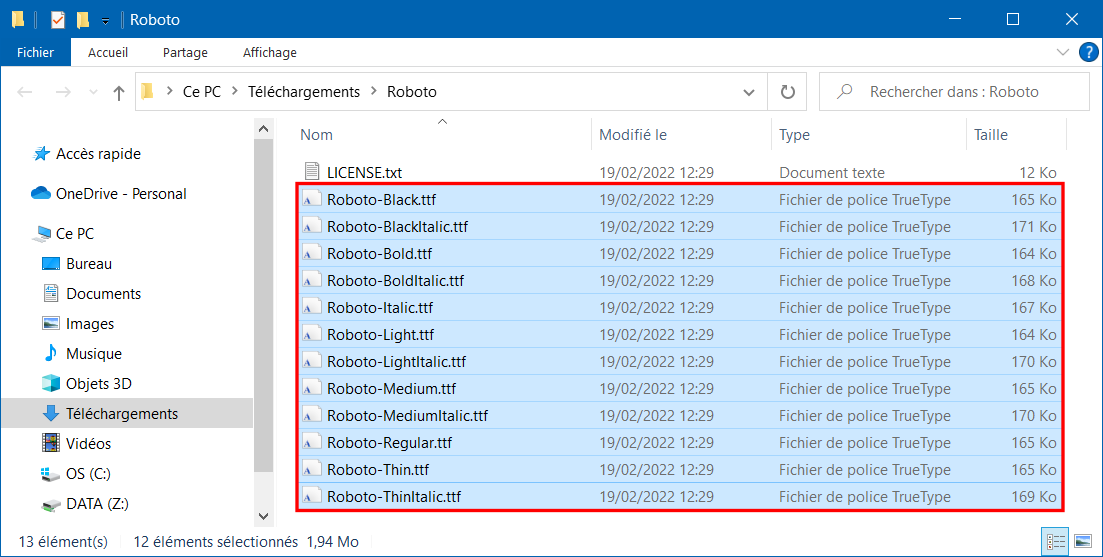Click the back navigation arrow

[25, 92]
